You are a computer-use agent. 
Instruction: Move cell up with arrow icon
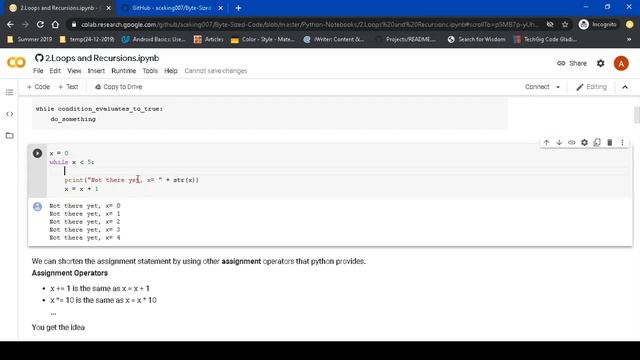[x=547, y=142]
